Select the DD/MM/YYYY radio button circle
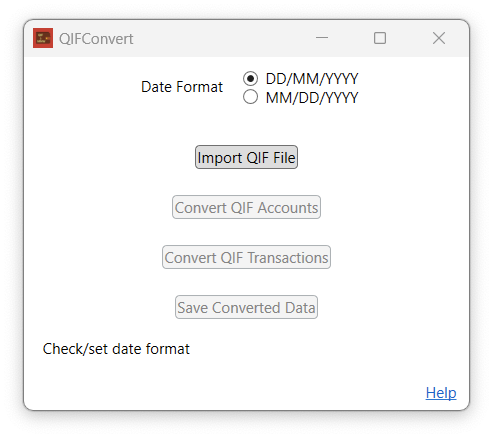493x438 pixels. [x=250, y=79]
